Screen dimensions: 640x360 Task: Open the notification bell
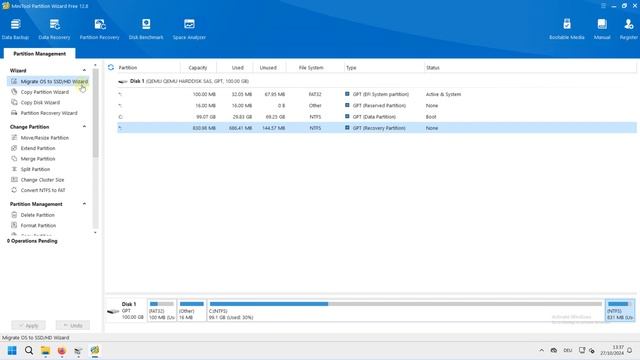click(x=629, y=350)
